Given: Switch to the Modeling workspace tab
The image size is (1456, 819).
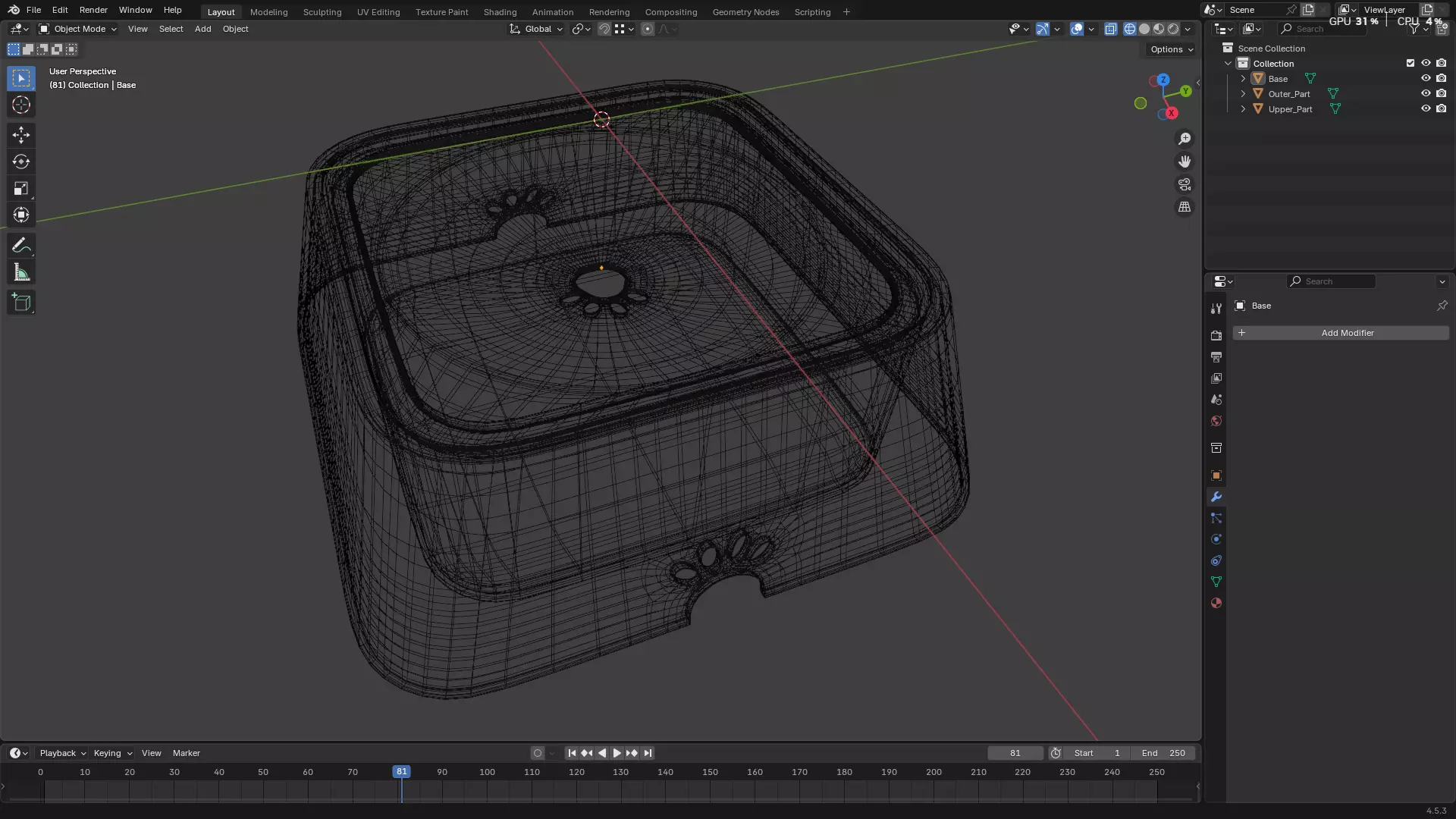Looking at the screenshot, I should click(268, 12).
